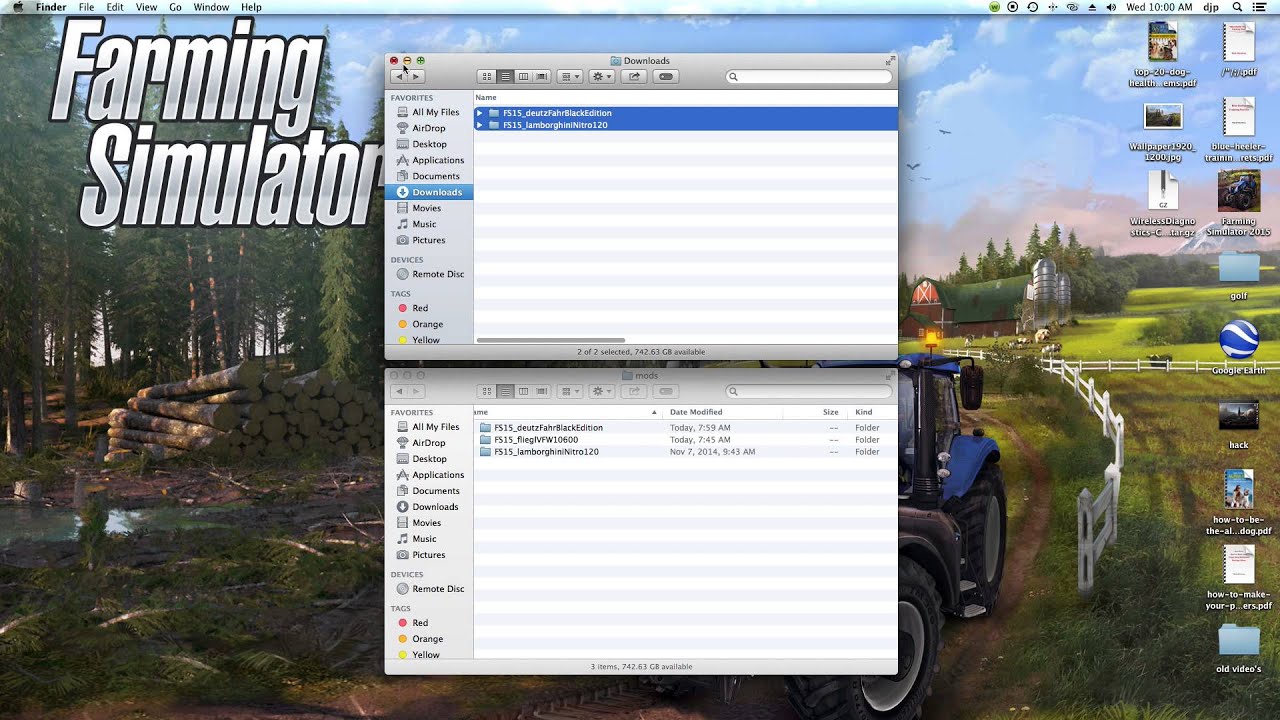Open the Action gear menu in mods window
The width and height of the screenshot is (1280, 720).
(x=601, y=391)
